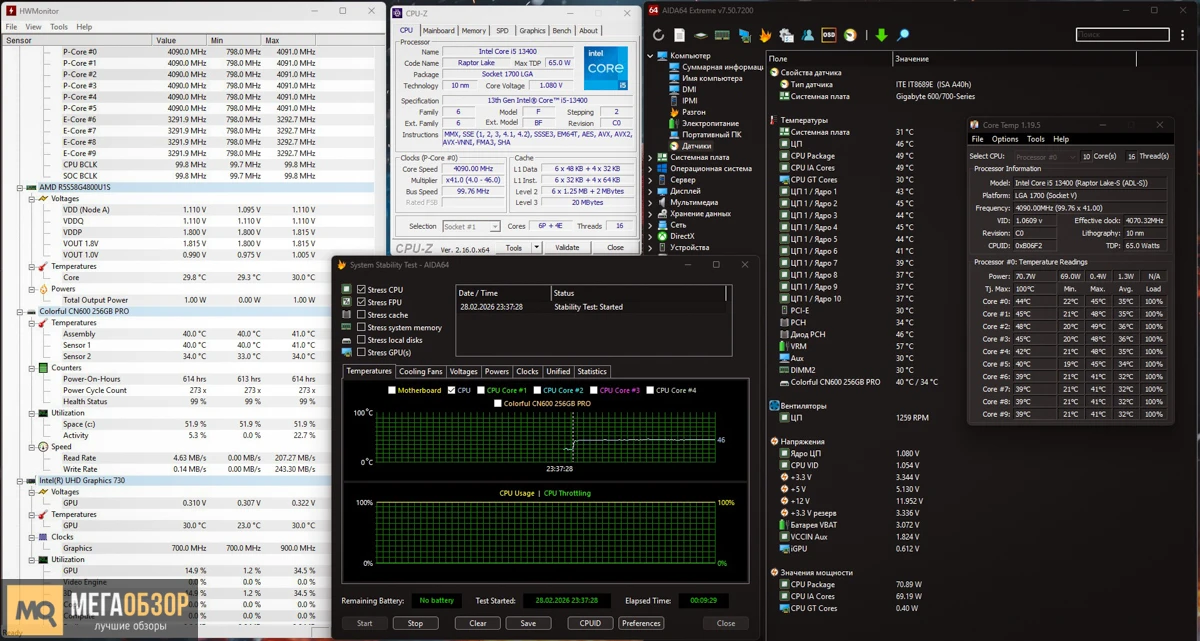Click the Validate button in CPU-Z
The image size is (1200, 641).
pos(568,248)
